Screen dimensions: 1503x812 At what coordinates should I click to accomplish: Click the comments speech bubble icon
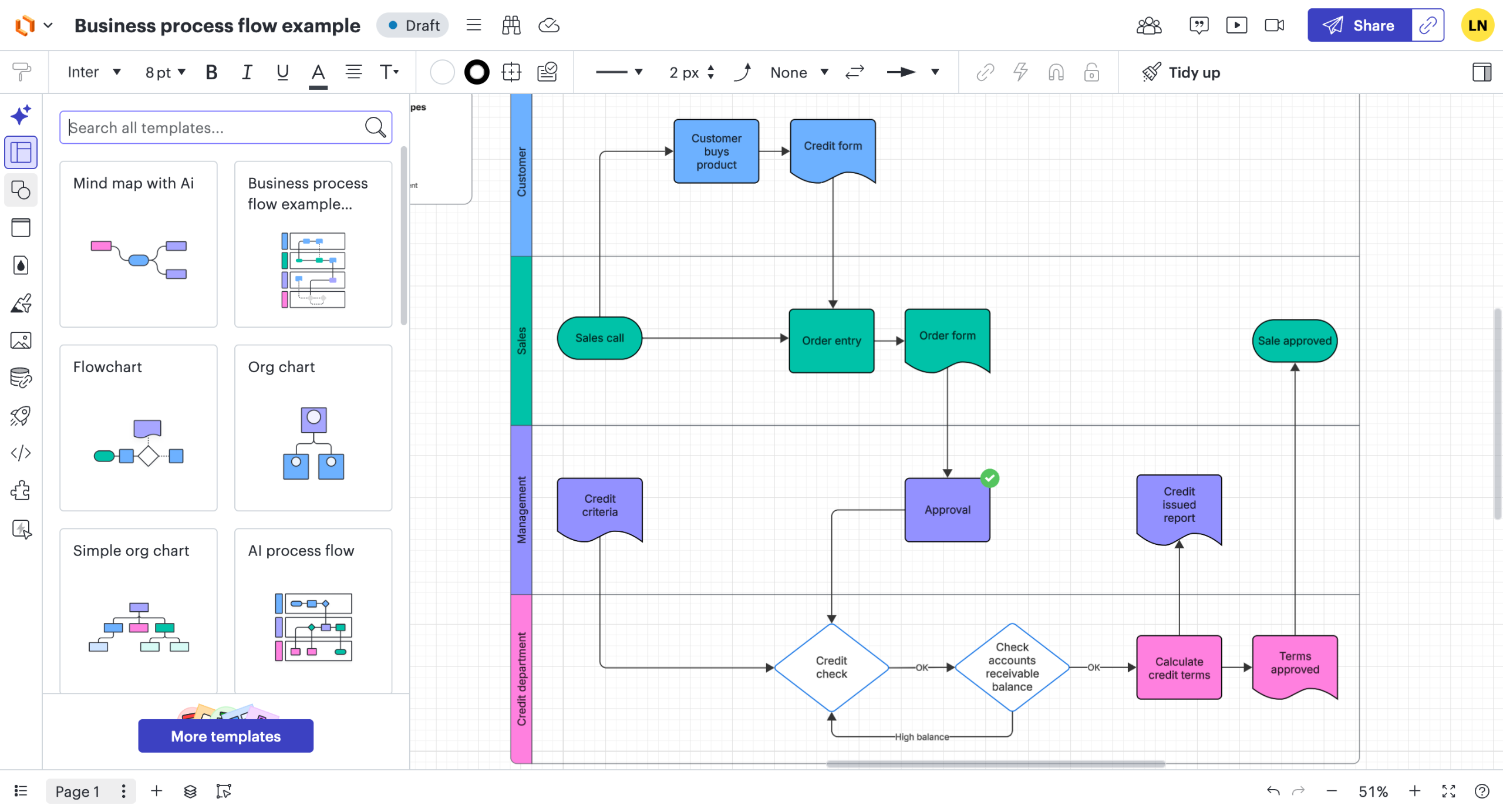[x=1198, y=25]
